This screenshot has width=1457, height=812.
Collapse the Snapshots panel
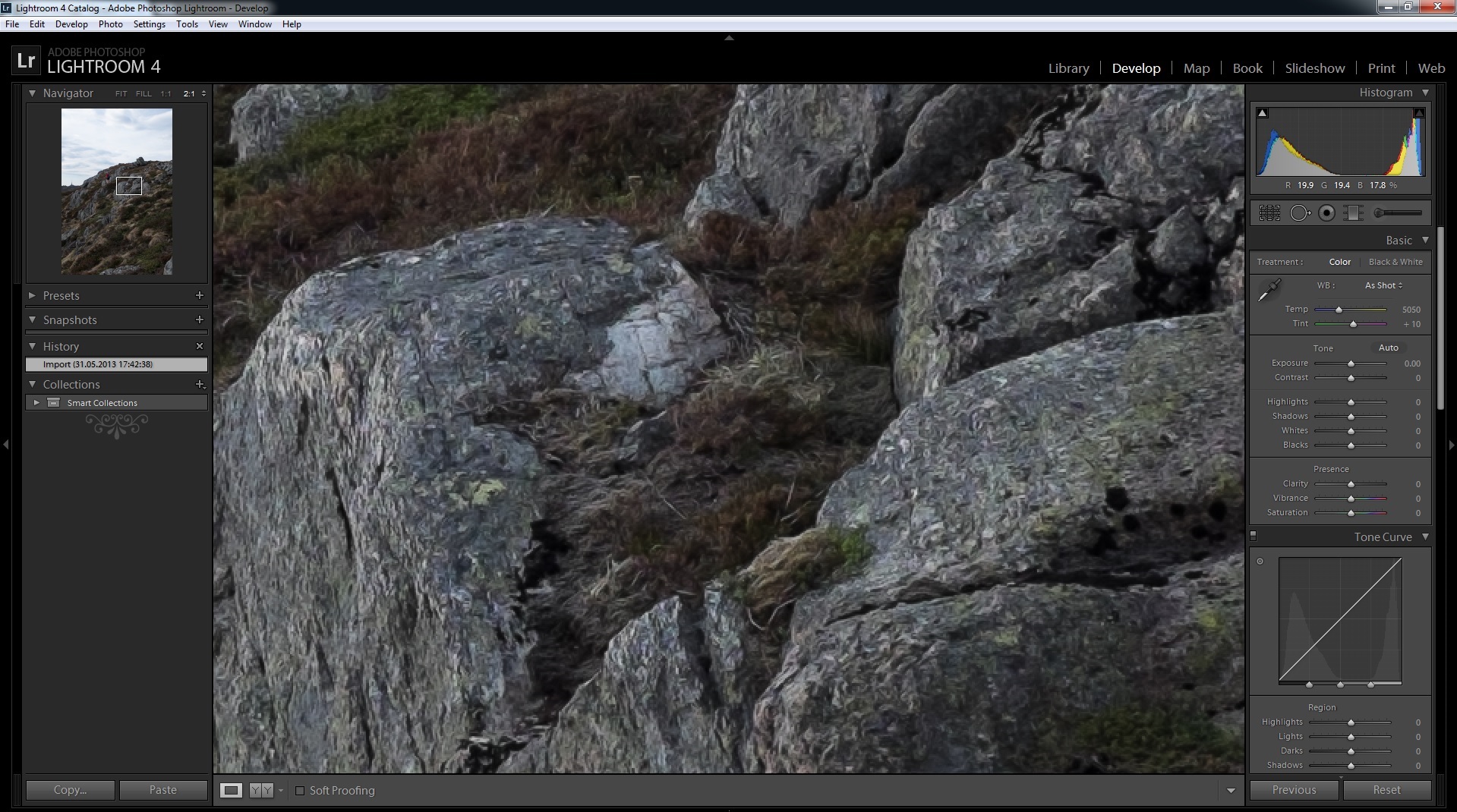tap(33, 319)
